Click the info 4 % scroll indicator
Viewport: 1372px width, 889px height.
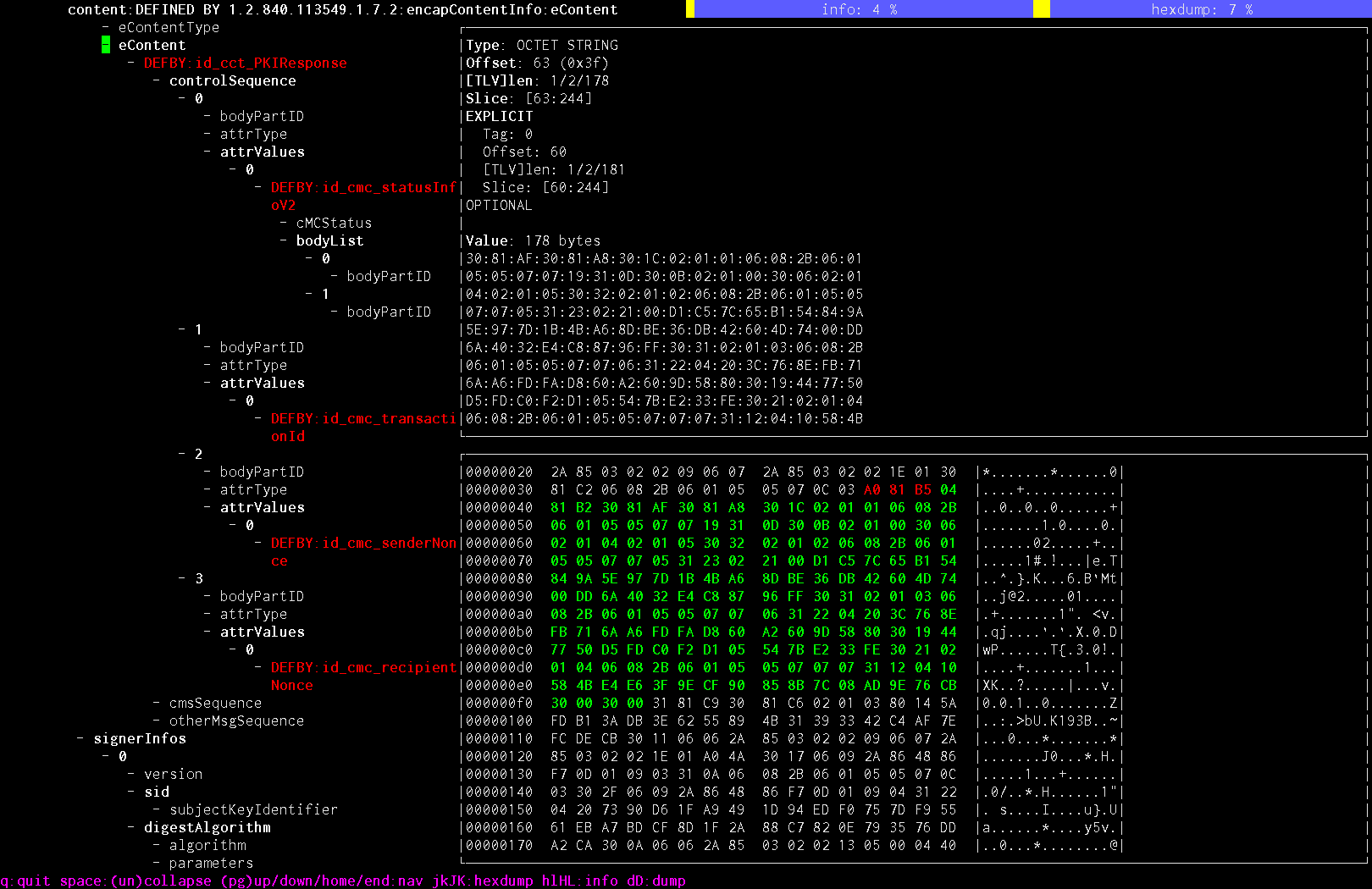pyautogui.click(x=860, y=9)
